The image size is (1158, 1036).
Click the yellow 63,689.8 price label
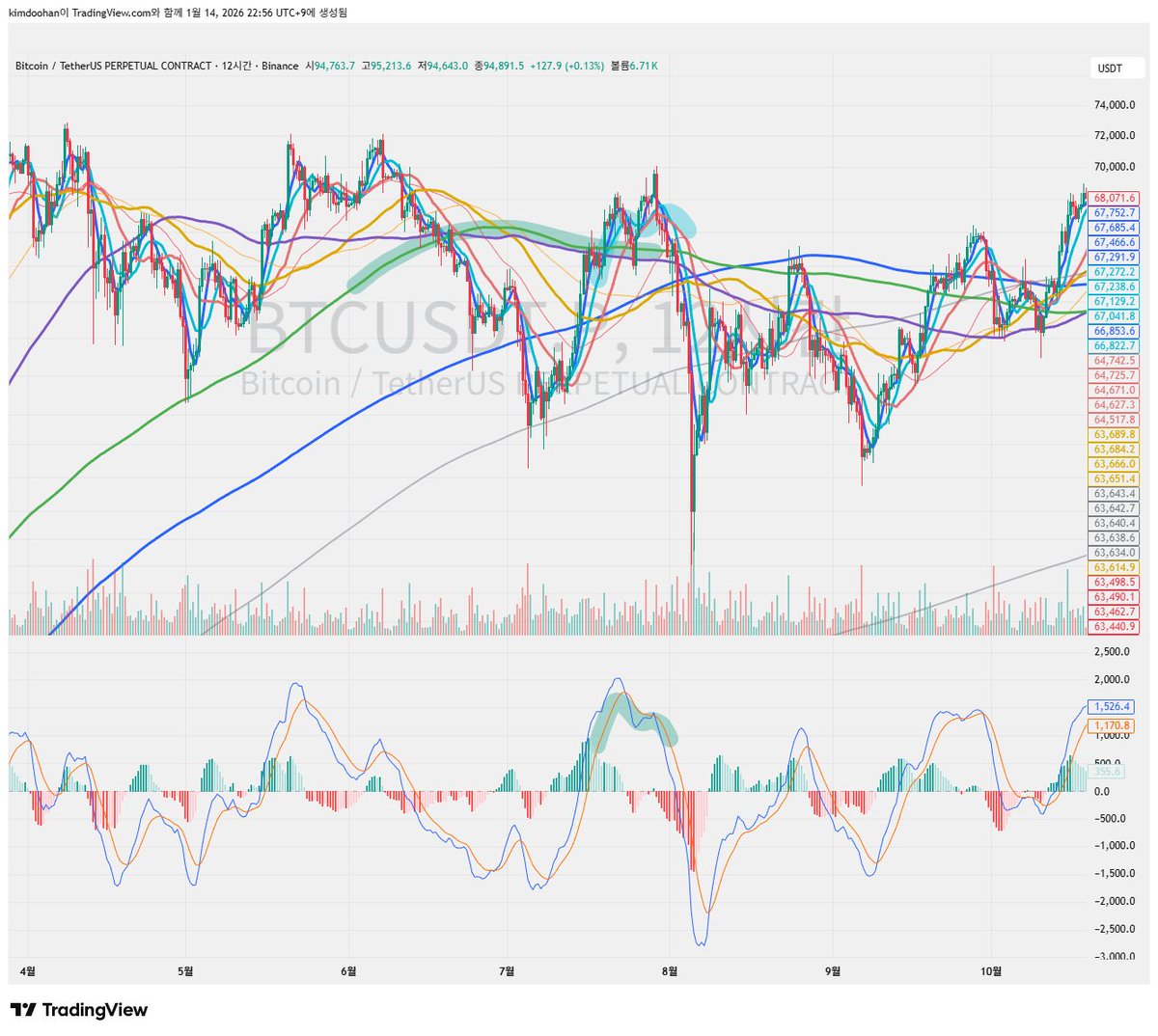[x=1114, y=435]
